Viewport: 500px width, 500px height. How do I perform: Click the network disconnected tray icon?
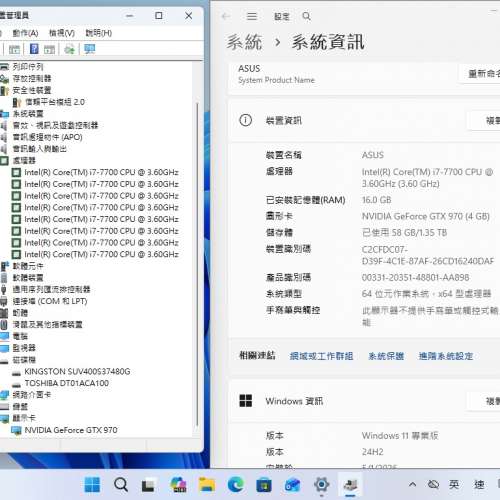pos(433,484)
